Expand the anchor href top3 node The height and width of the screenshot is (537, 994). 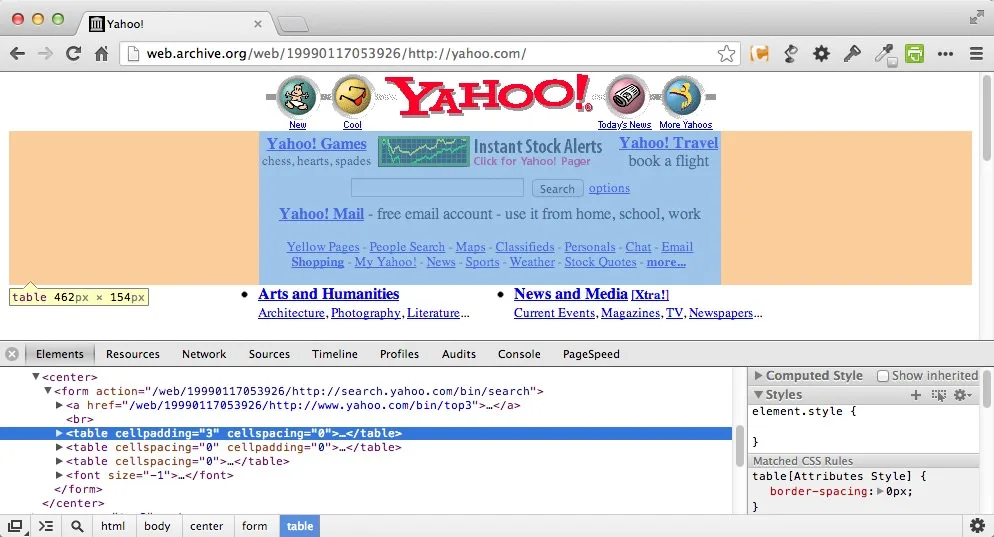coord(59,405)
